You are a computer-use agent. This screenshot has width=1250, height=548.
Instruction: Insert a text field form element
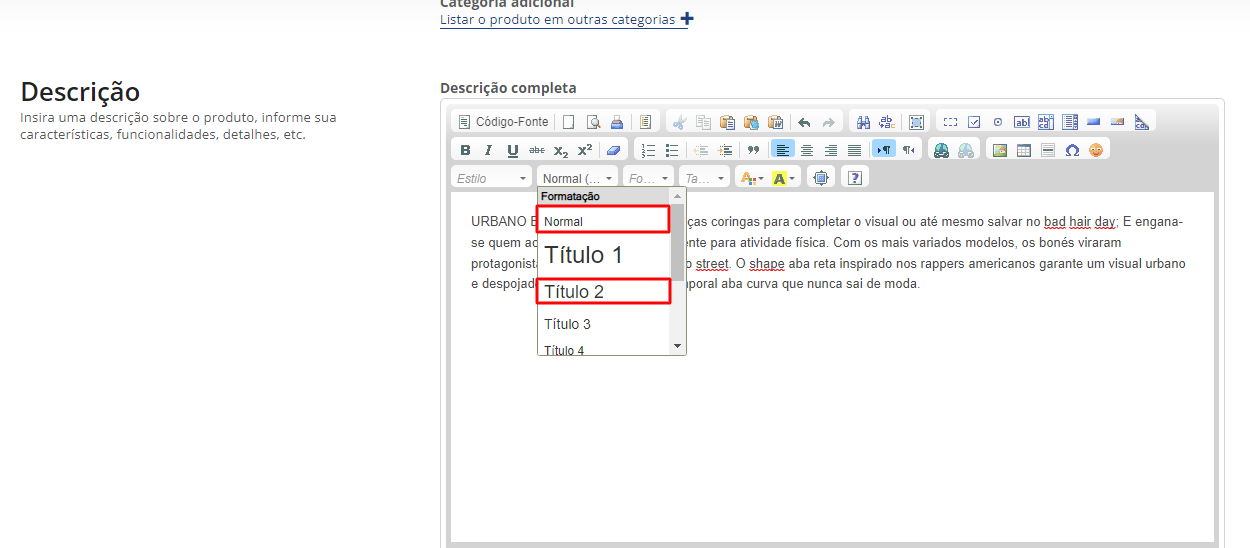(1022, 122)
